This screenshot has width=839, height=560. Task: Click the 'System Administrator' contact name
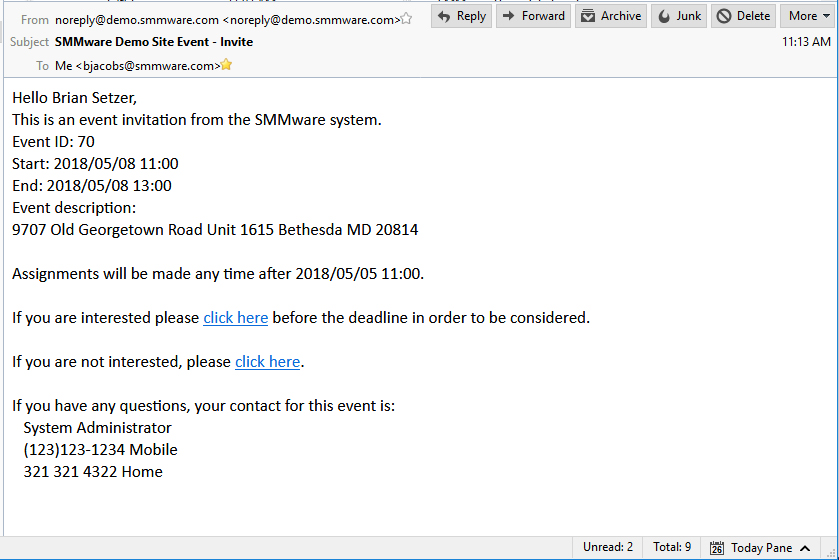pos(97,428)
